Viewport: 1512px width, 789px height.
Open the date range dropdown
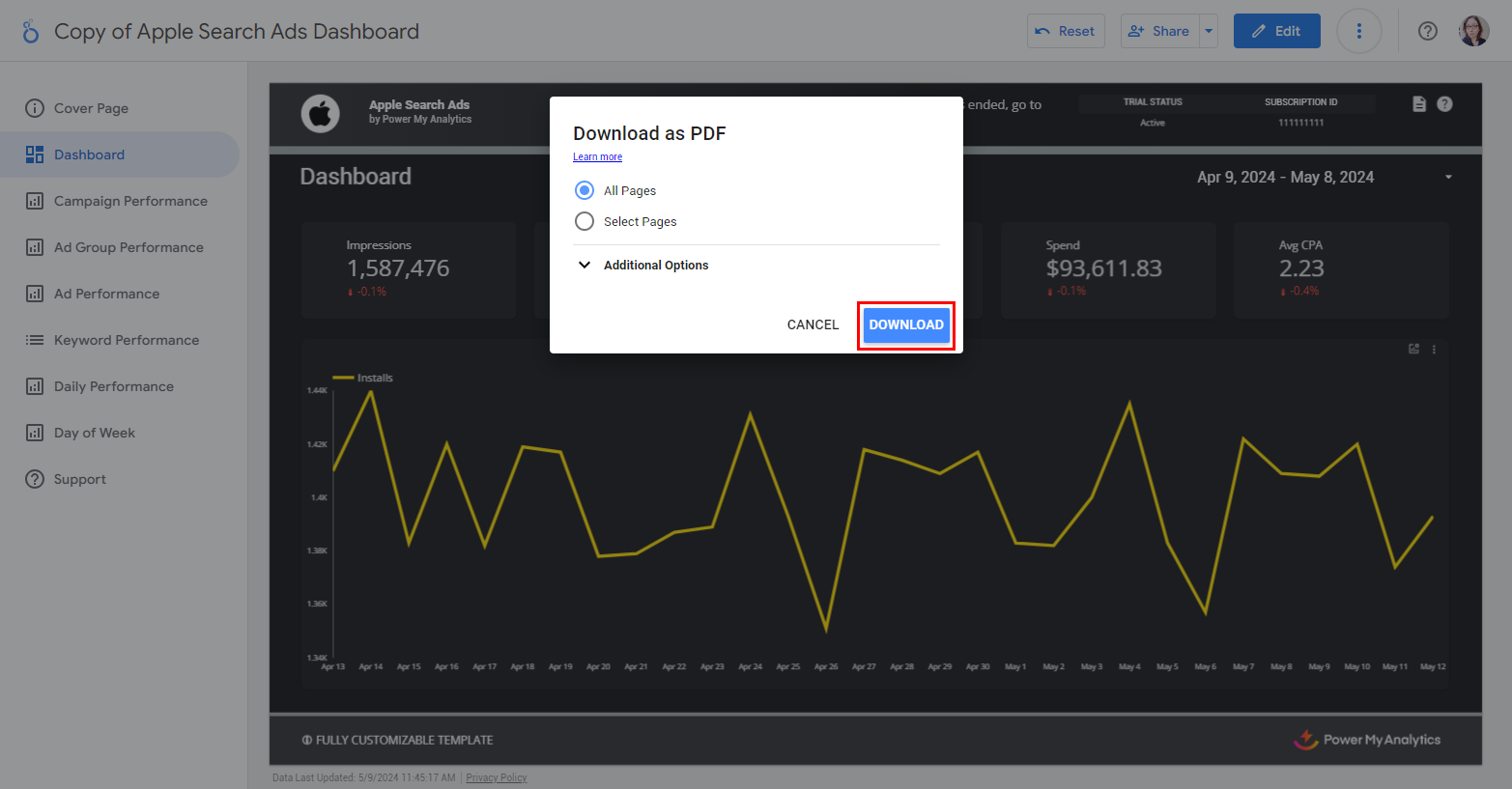point(1447,177)
